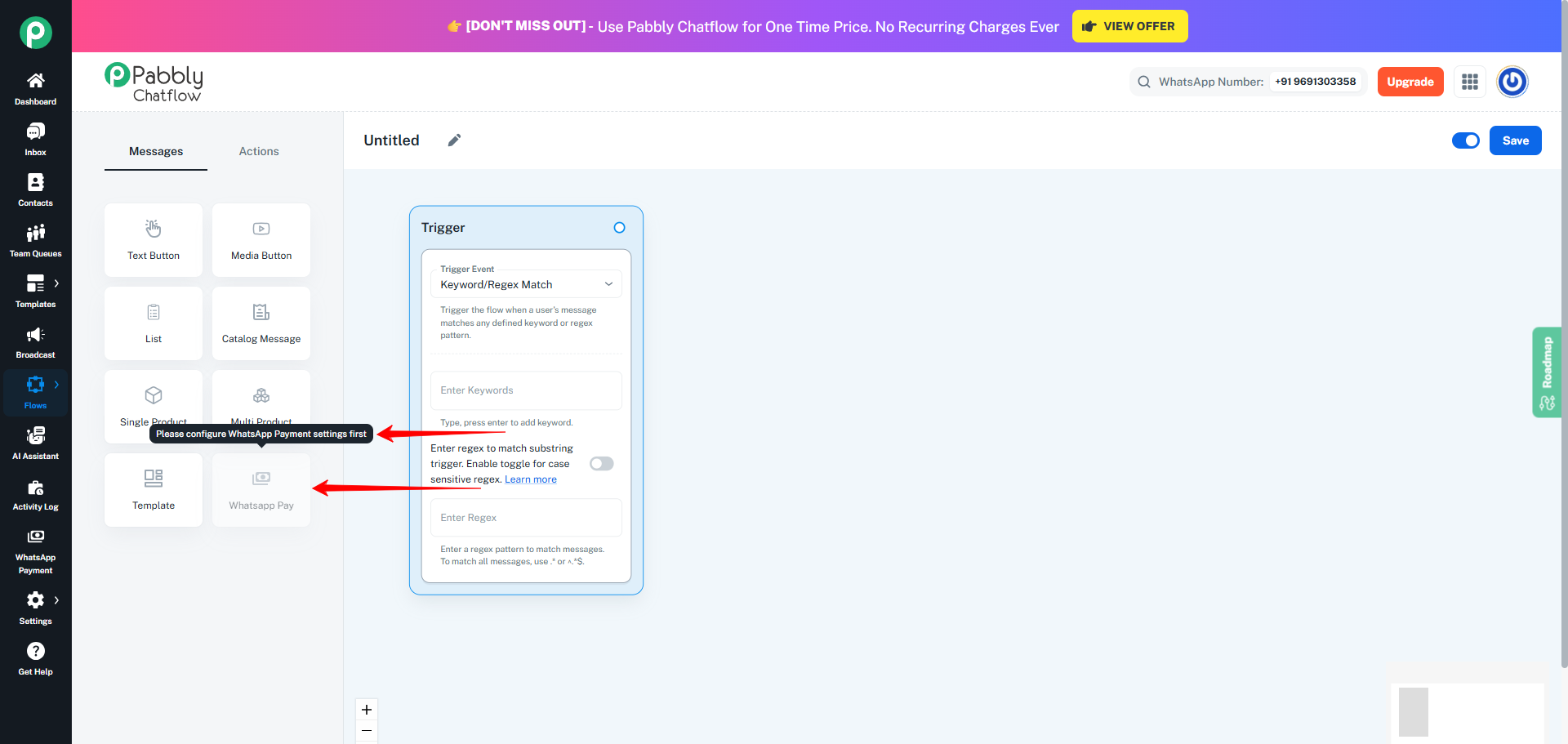The width and height of the screenshot is (1568, 744).
Task: Zoom in on the canvas with plus
Action: point(367,710)
